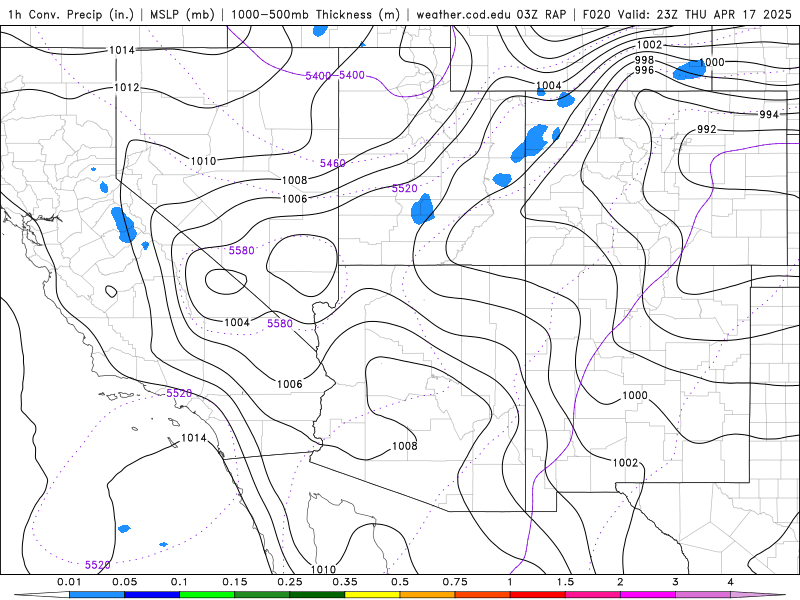
Task: Click the legend value 0.75
Action: (455, 582)
